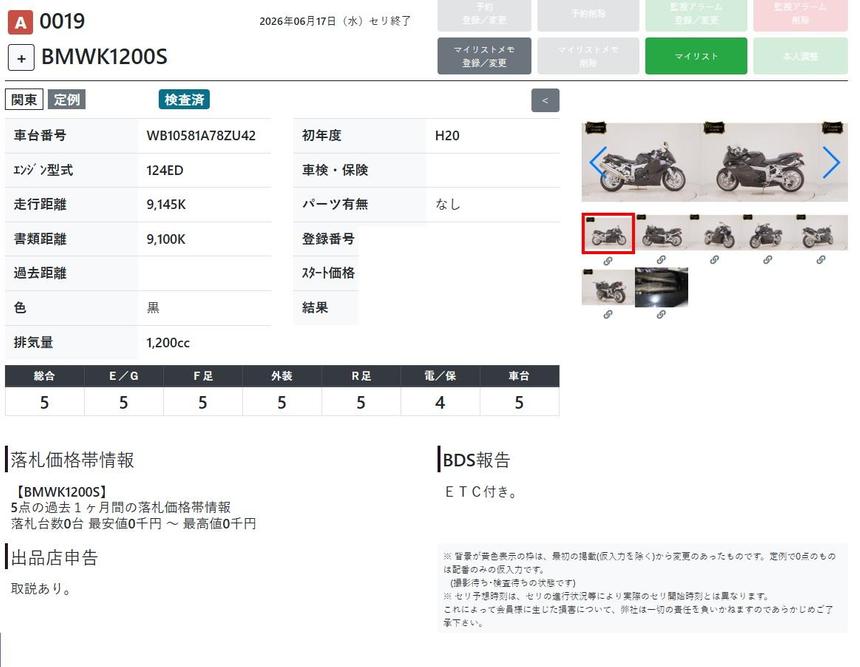
Task: Click first year value H20
Action: [x=447, y=135]
